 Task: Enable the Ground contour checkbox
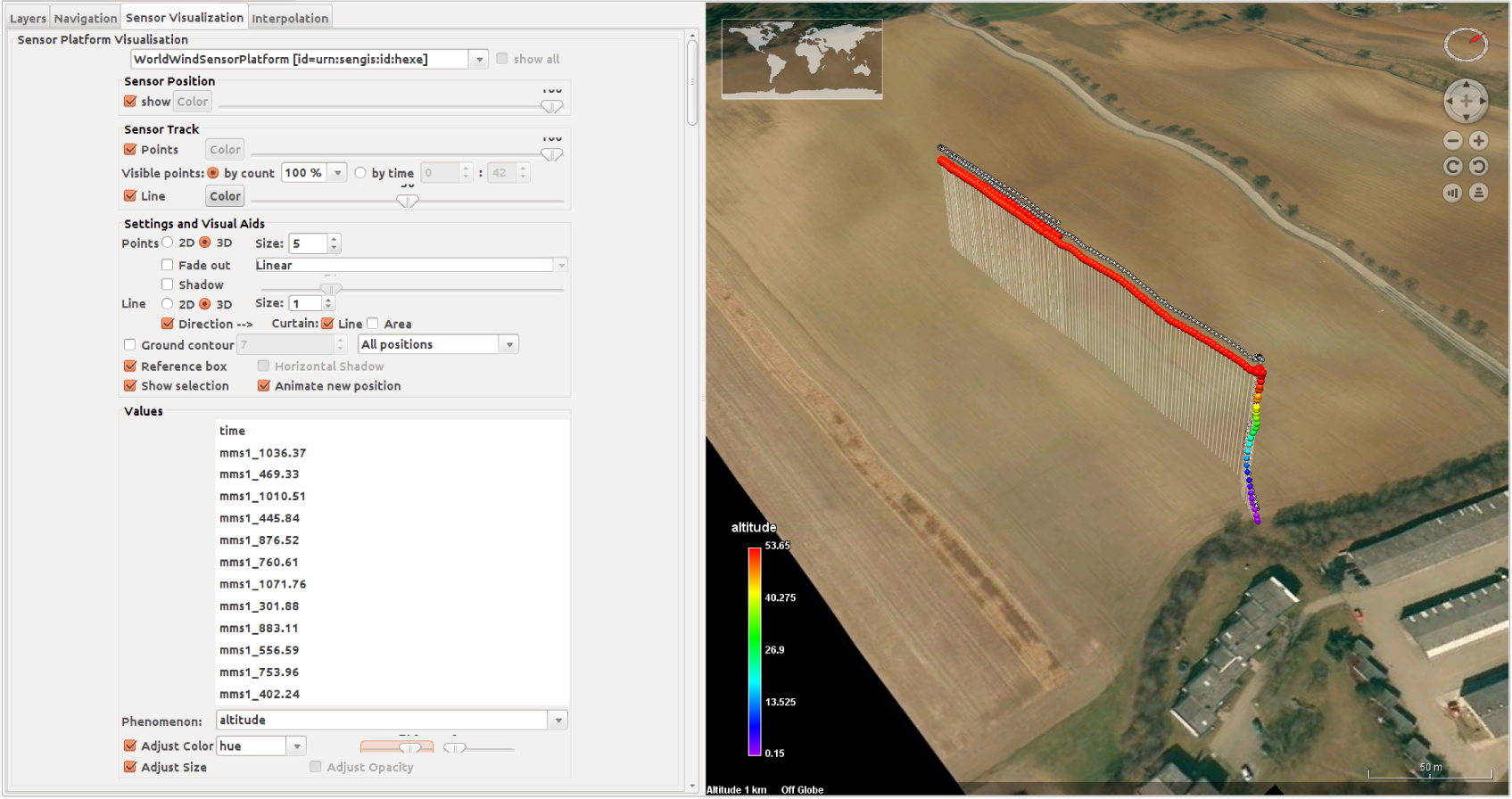(130, 345)
